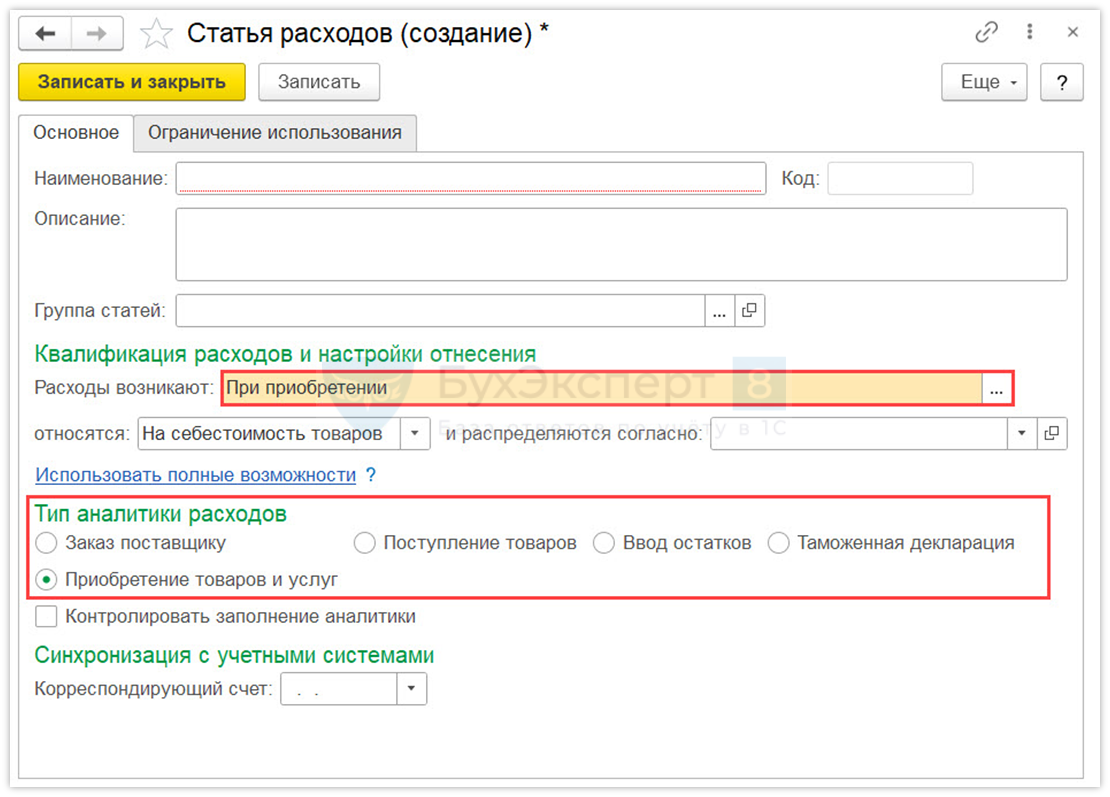Open the Еще dropdown menu
The image size is (1110, 797).
coord(984,82)
